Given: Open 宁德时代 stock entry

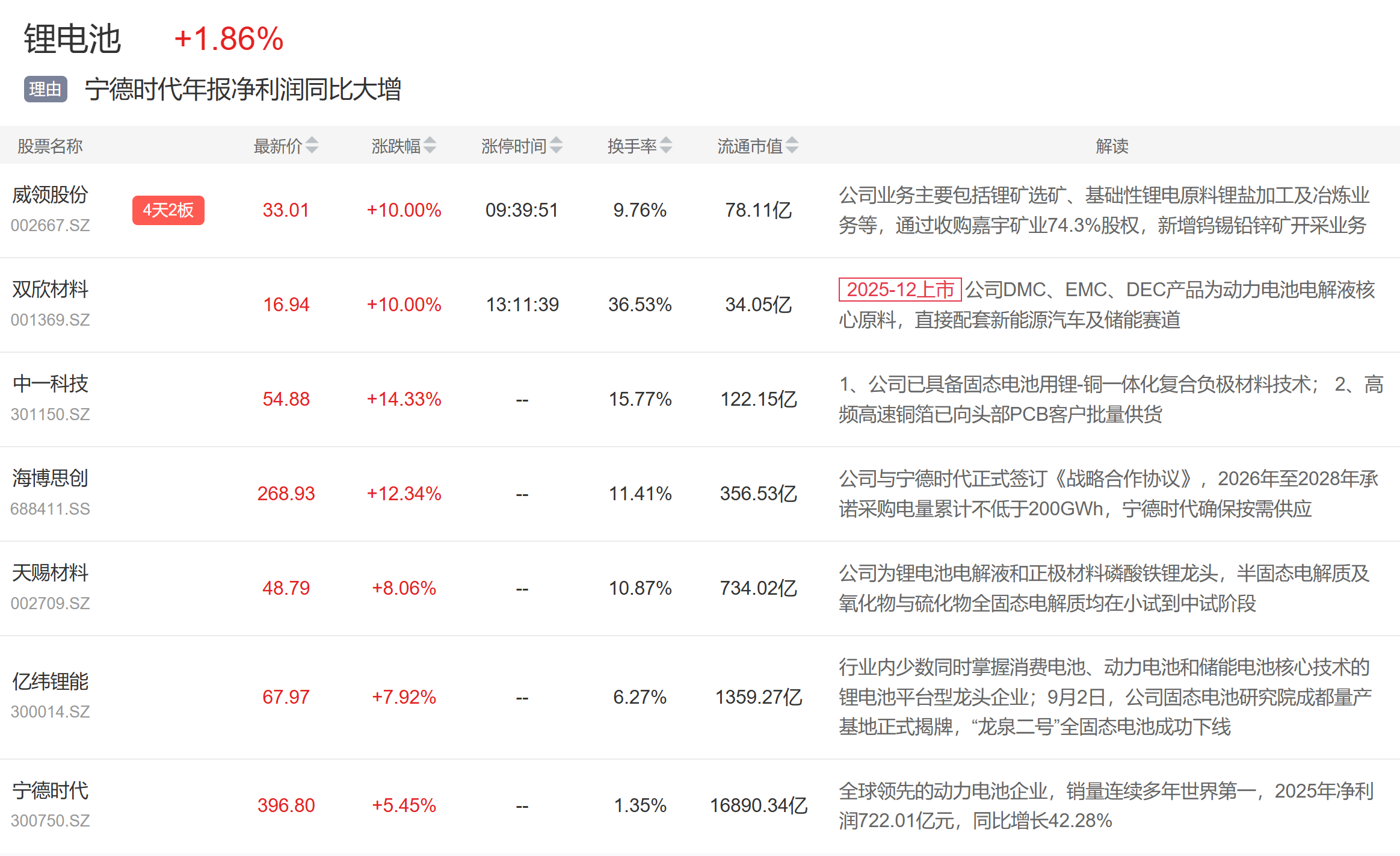Looking at the screenshot, I should (50, 790).
